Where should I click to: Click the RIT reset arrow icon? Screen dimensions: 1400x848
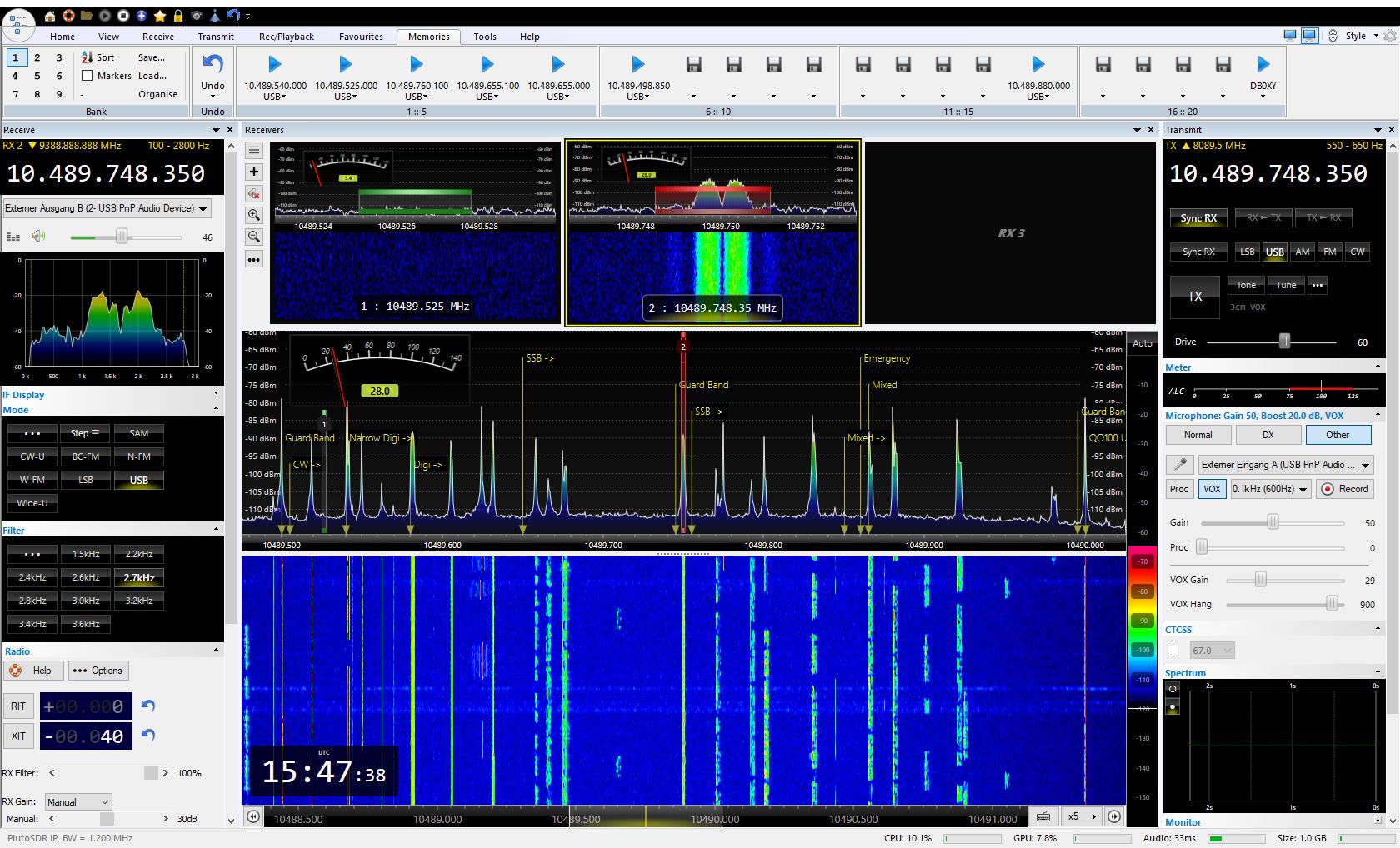click(148, 706)
